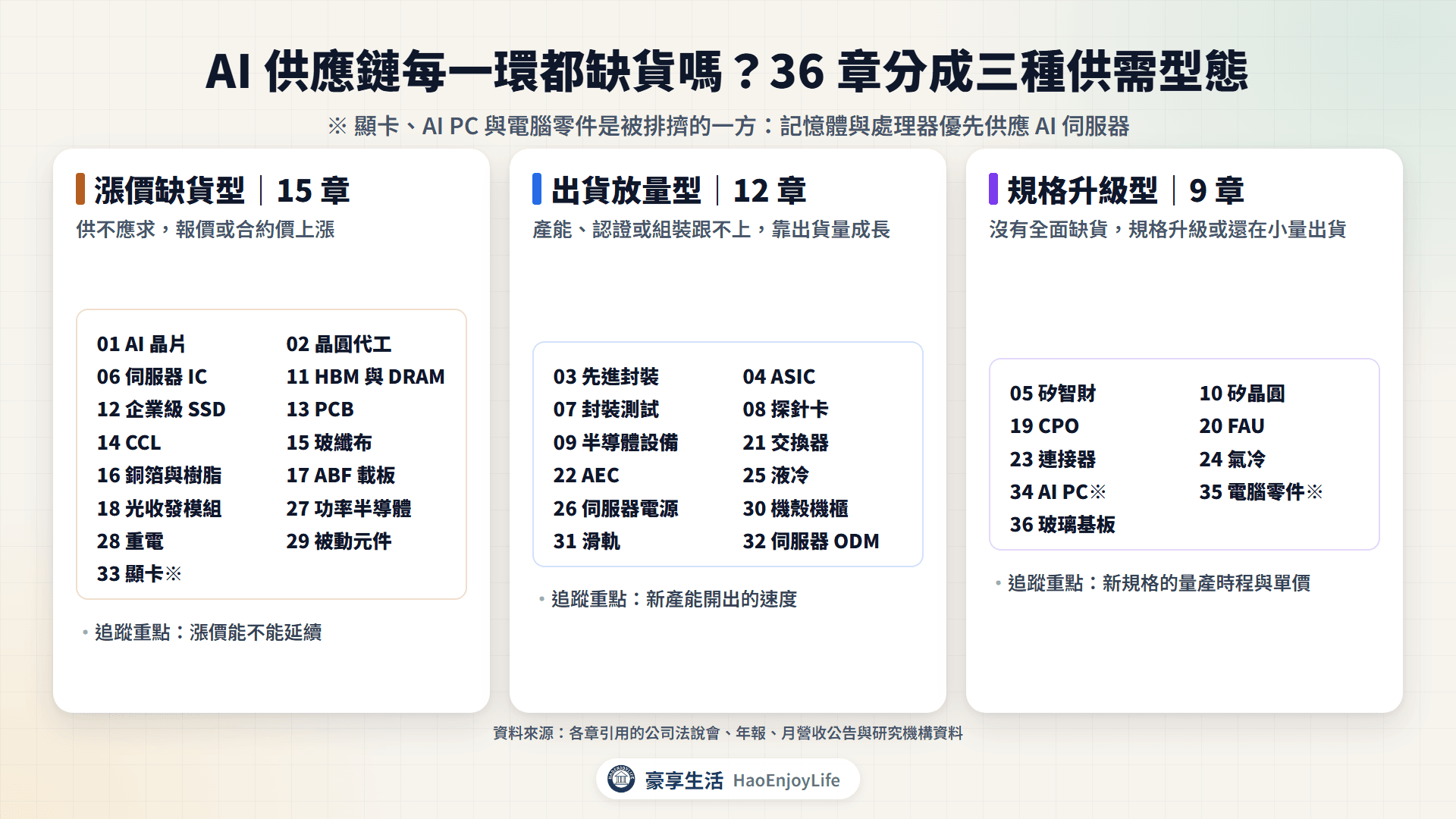Click the item 29 被動元件
This screenshot has width=1456, height=819.
[x=339, y=541]
